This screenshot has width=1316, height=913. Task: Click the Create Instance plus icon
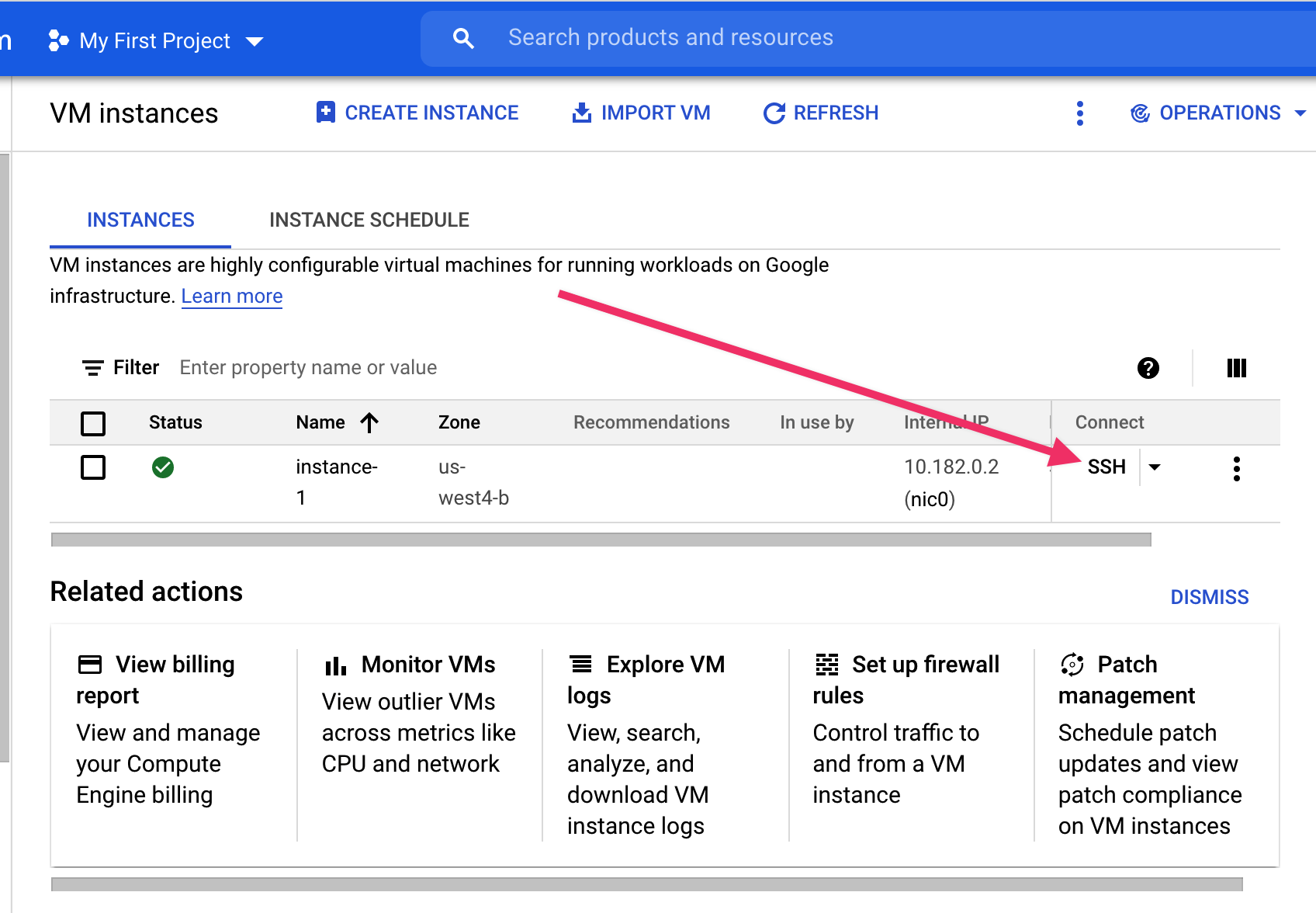326,113
